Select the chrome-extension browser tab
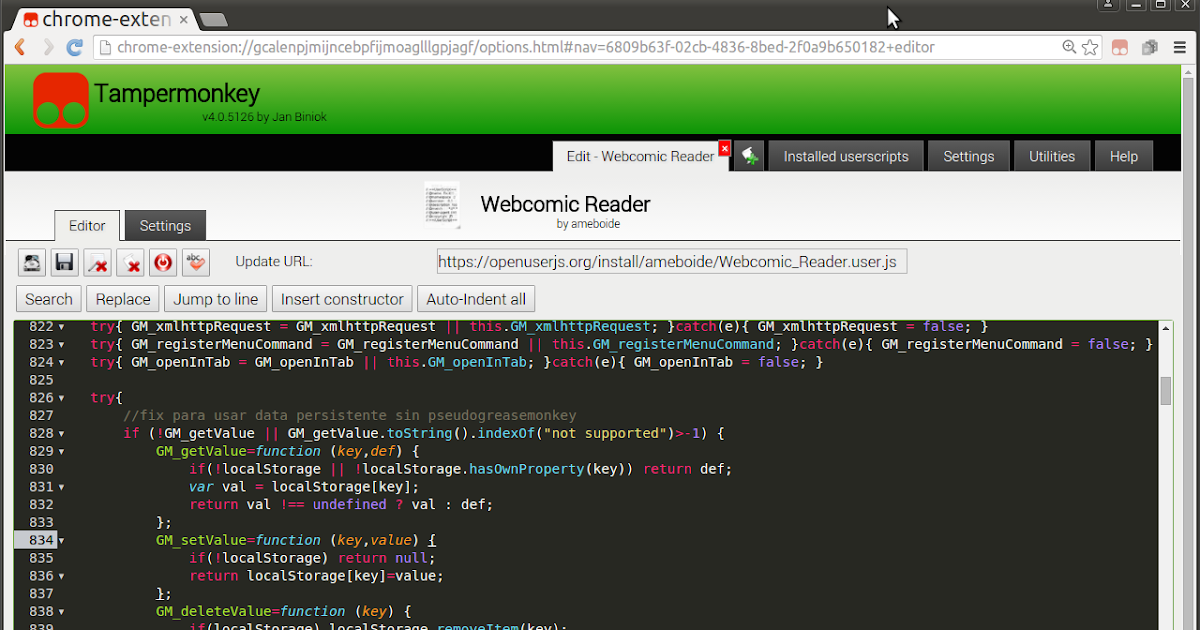1200x630 pixels. coord(105,19)
